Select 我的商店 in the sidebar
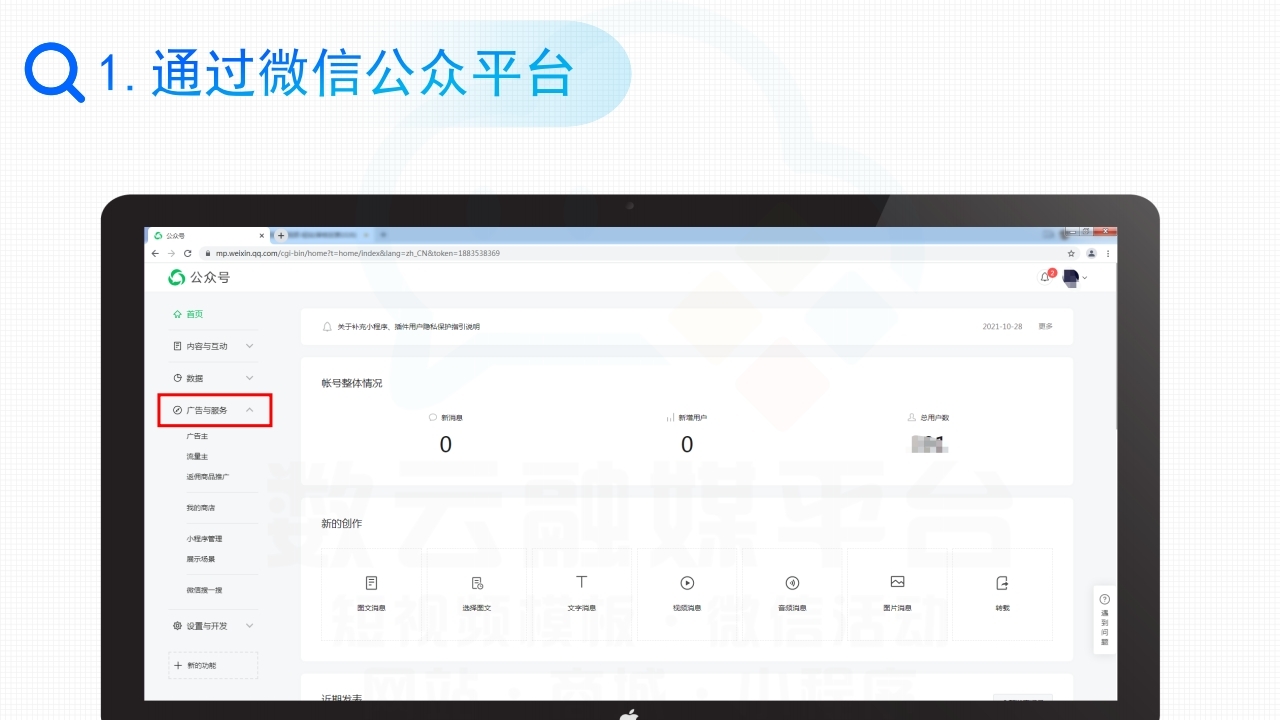 click(200, 508)
